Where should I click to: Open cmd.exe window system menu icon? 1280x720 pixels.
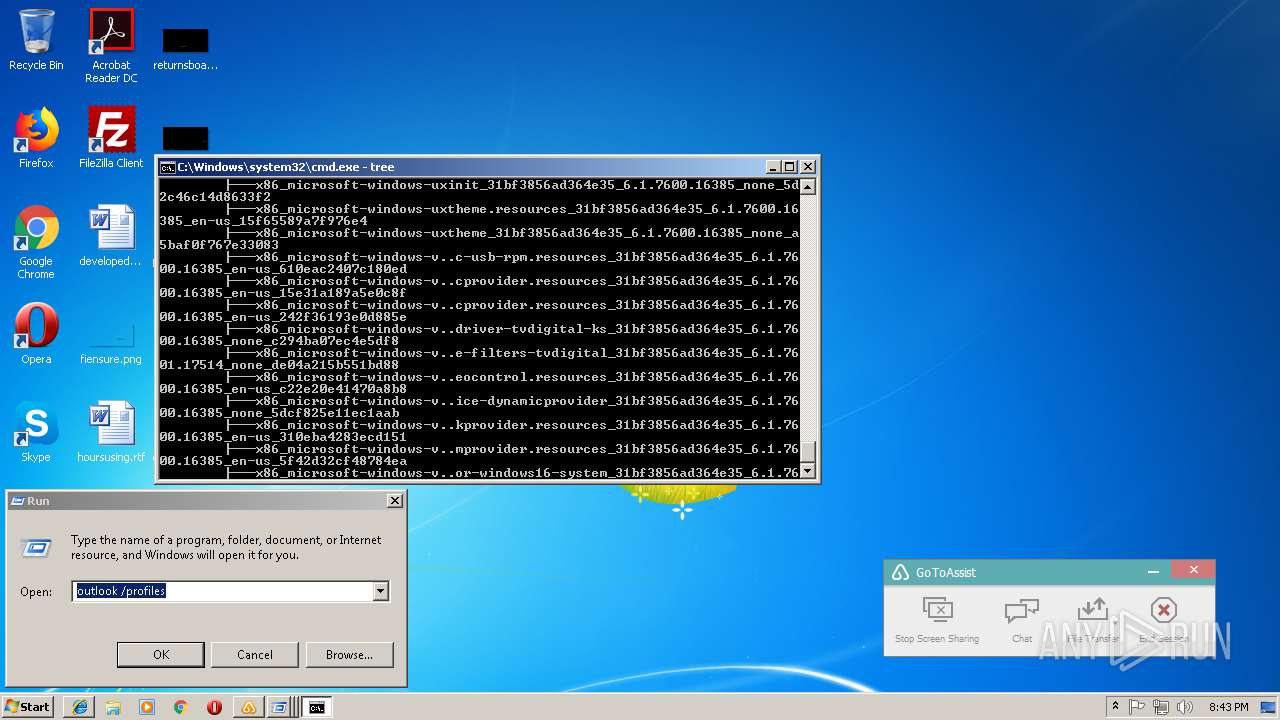coord(168,167)
